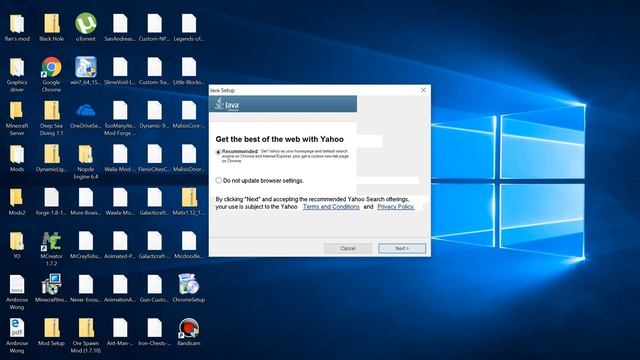Select the Waela-Mo file icon

[x=120, y=201]
